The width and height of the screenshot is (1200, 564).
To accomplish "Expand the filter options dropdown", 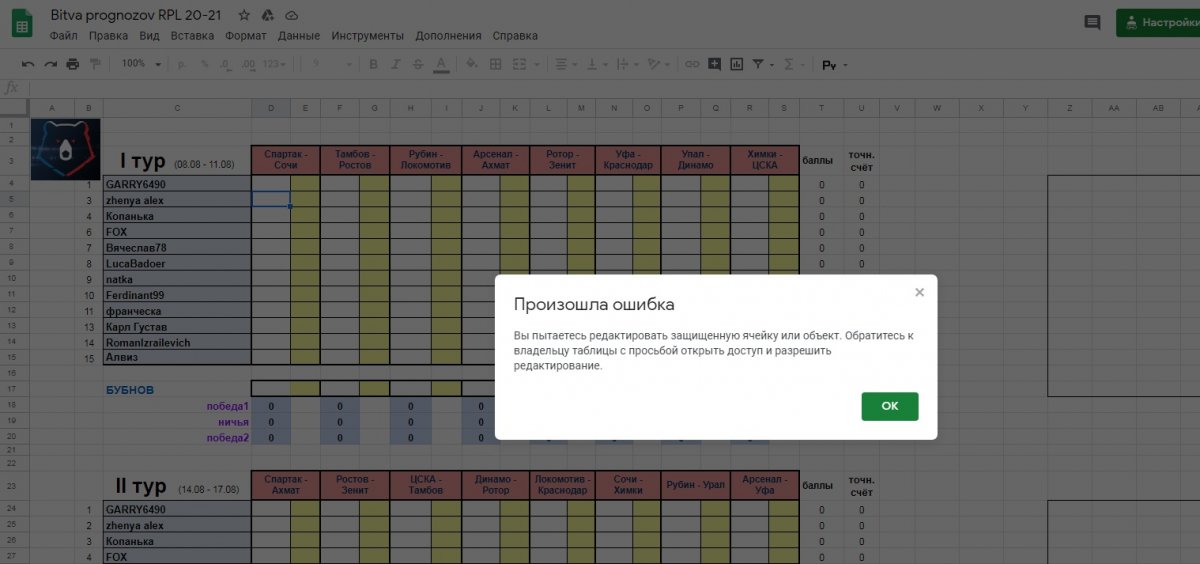I will pos(771,64).
